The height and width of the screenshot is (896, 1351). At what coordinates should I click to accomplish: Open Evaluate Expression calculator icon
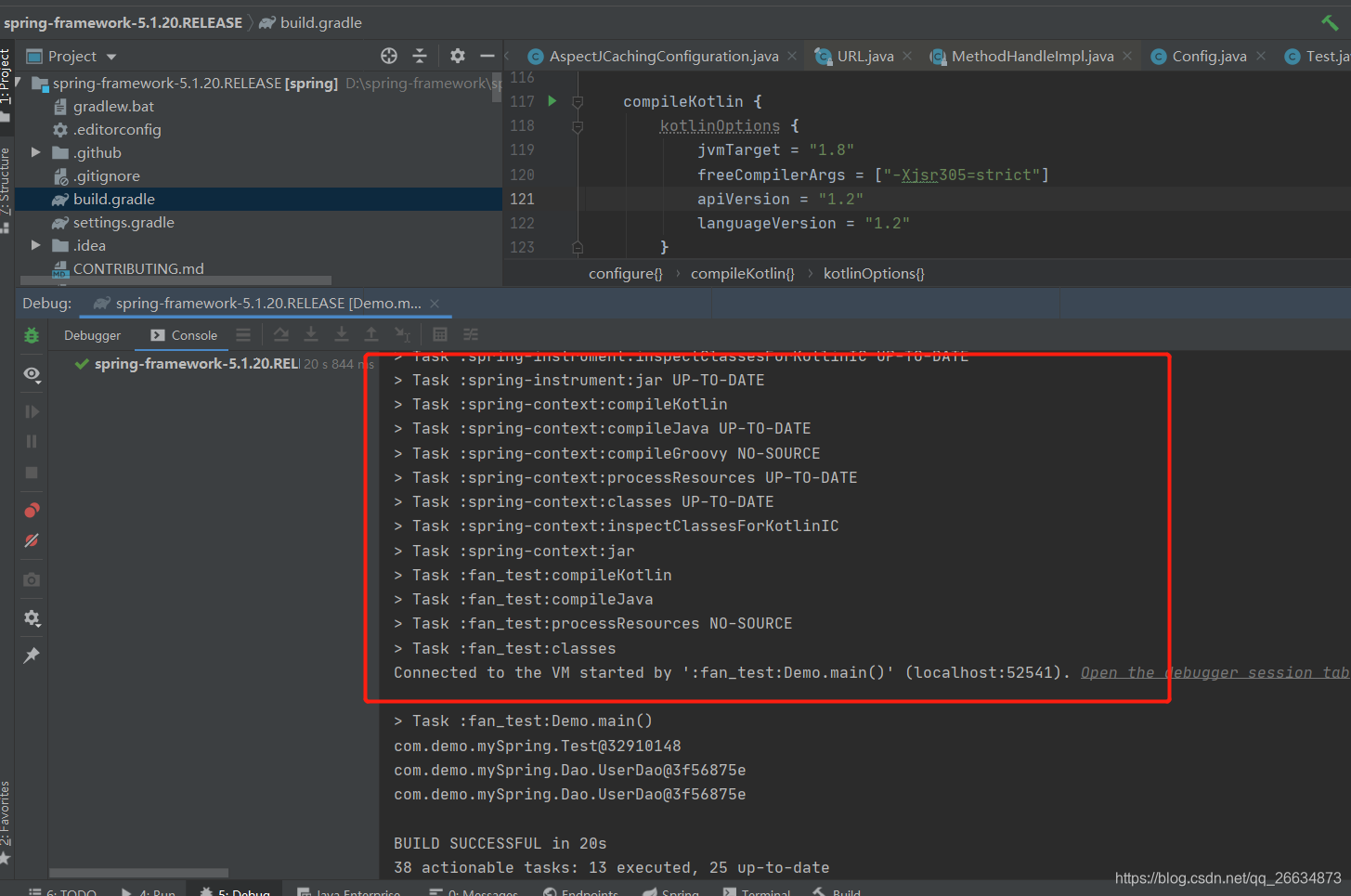pos(440,334)
